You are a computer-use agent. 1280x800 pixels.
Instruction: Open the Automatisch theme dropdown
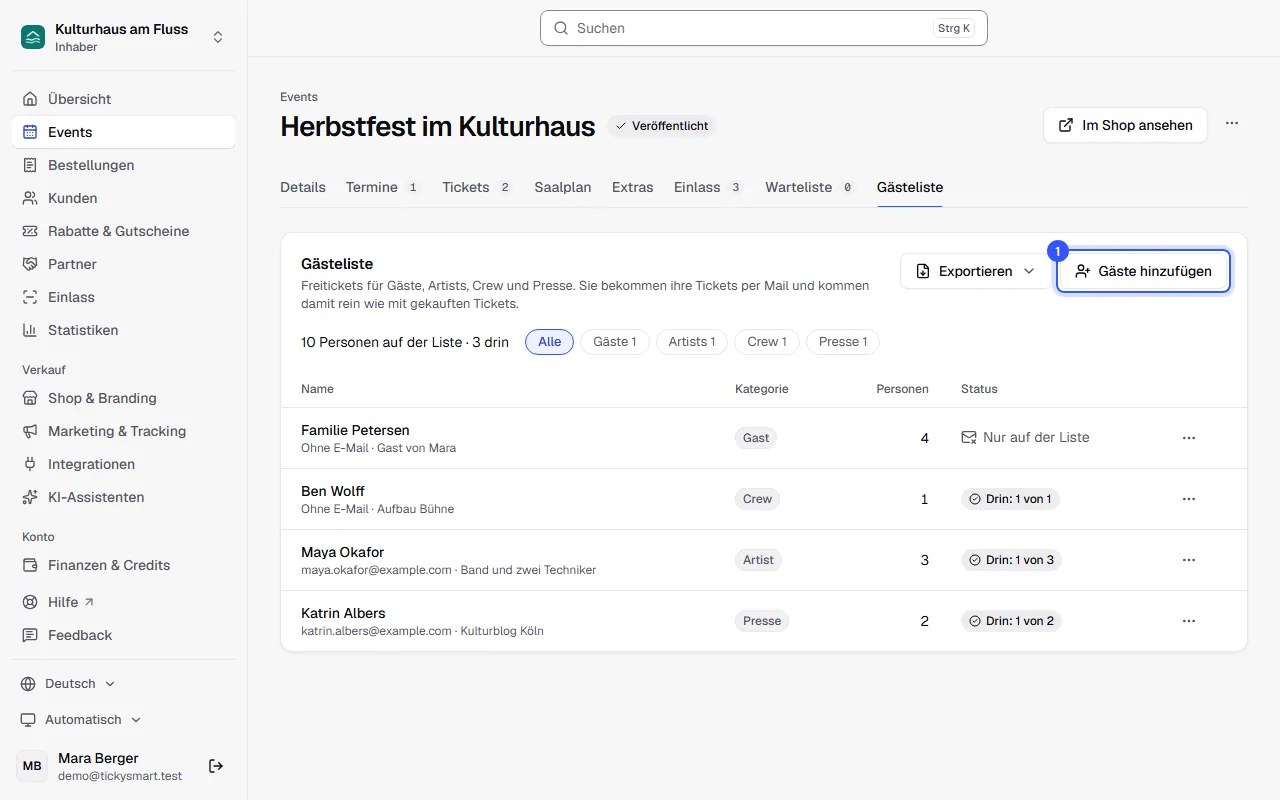(82, 720)
